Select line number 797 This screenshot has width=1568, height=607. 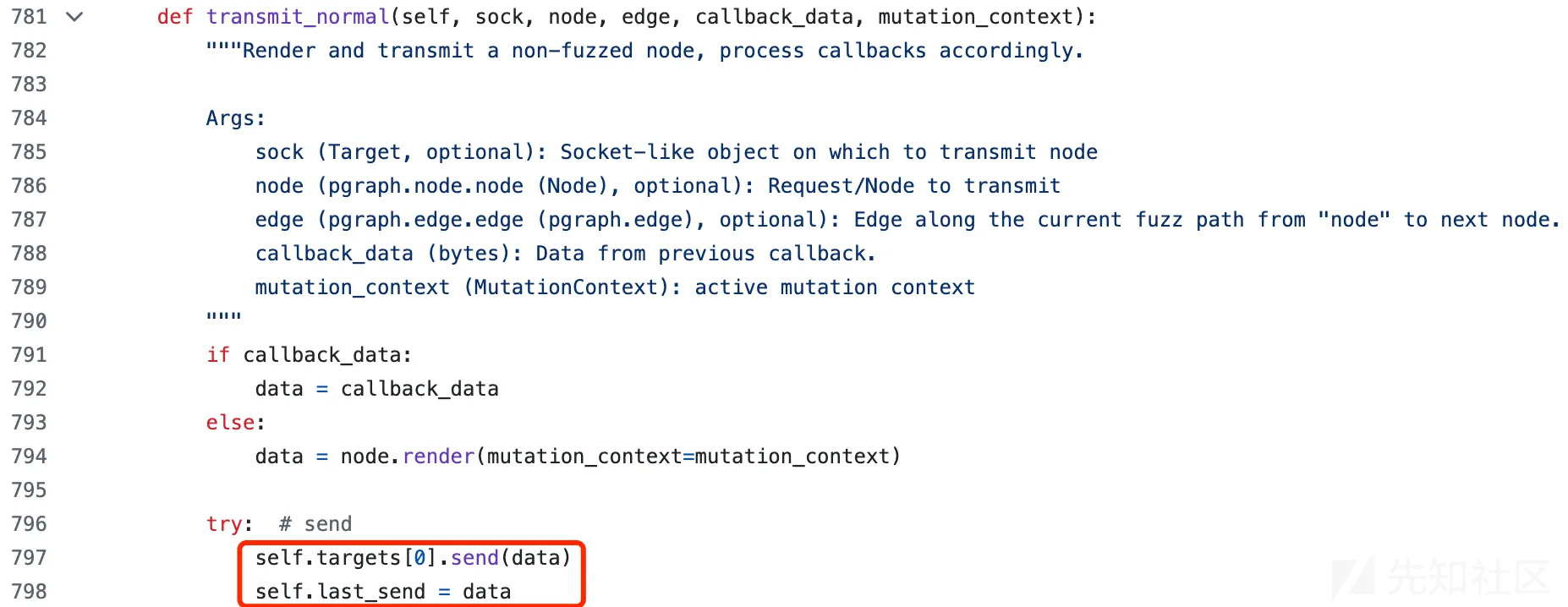(x=30, y=558)
